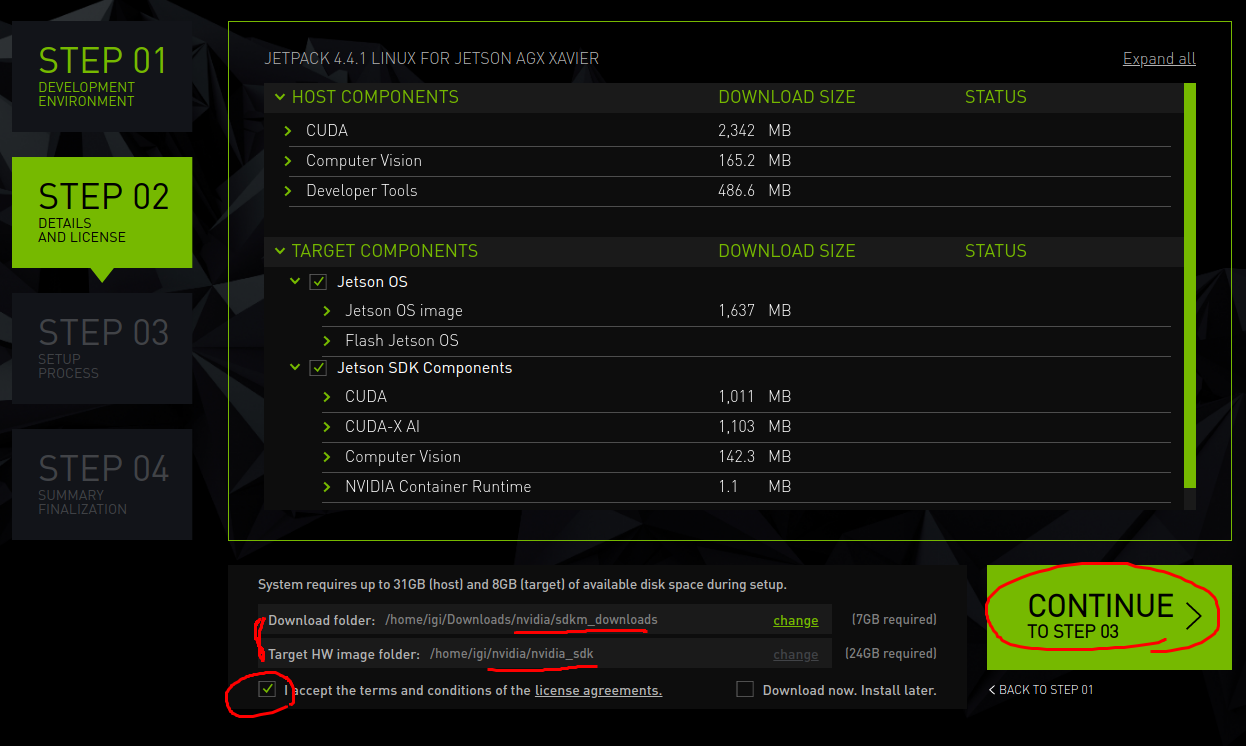
Task: Expand the CUDA-X AI row
Action: click(327, 427)
